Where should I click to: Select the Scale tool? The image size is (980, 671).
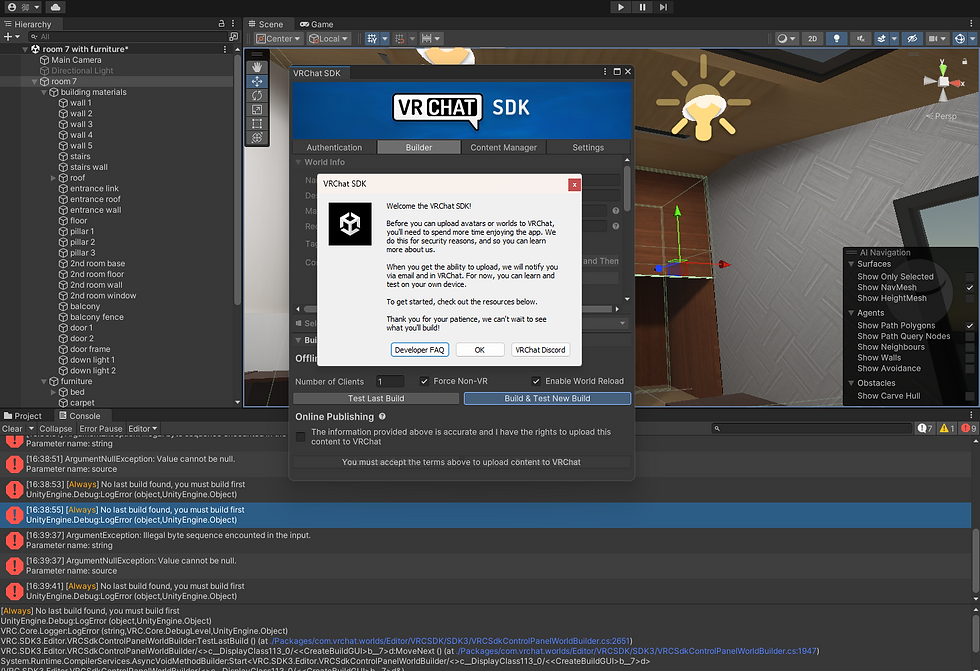(x=257, y=109)
